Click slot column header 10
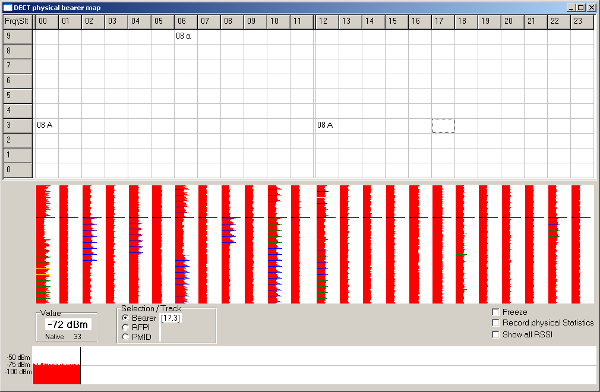The height and width of the screenshot is (392, 600). click(x=278, y=22)
